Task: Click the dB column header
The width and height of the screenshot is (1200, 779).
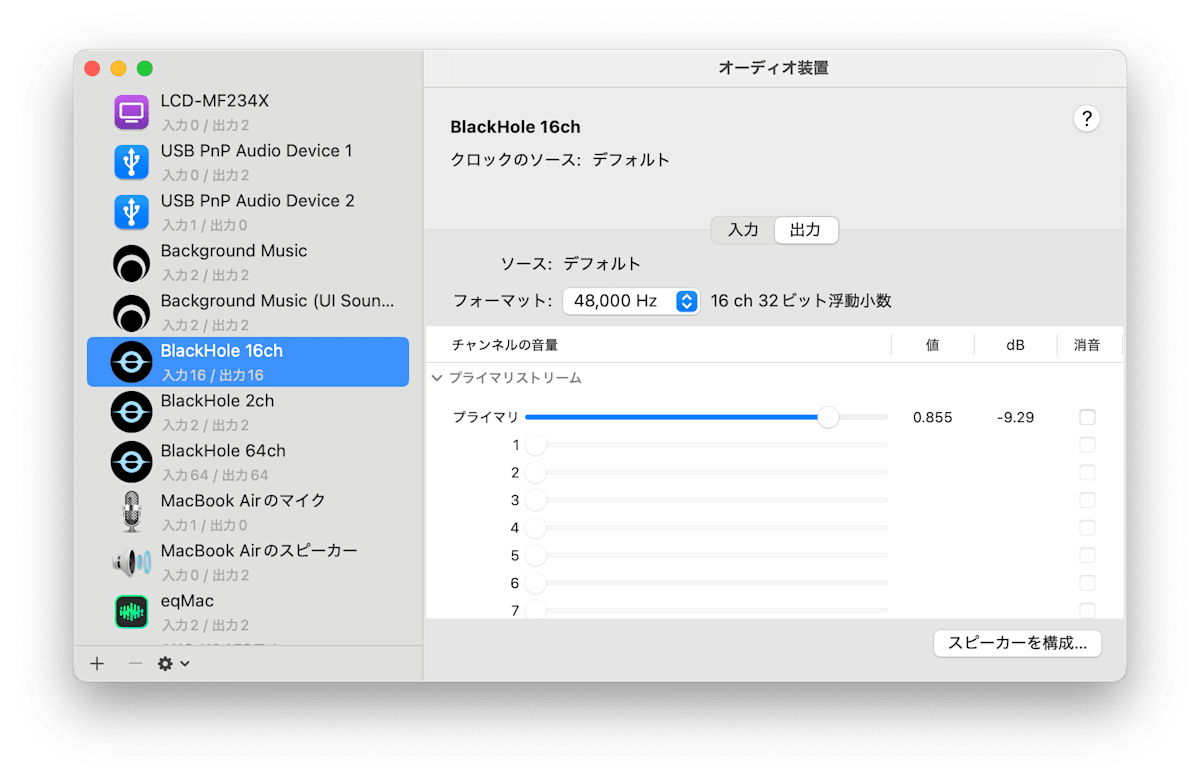Action: click(x=1016, y=345)
